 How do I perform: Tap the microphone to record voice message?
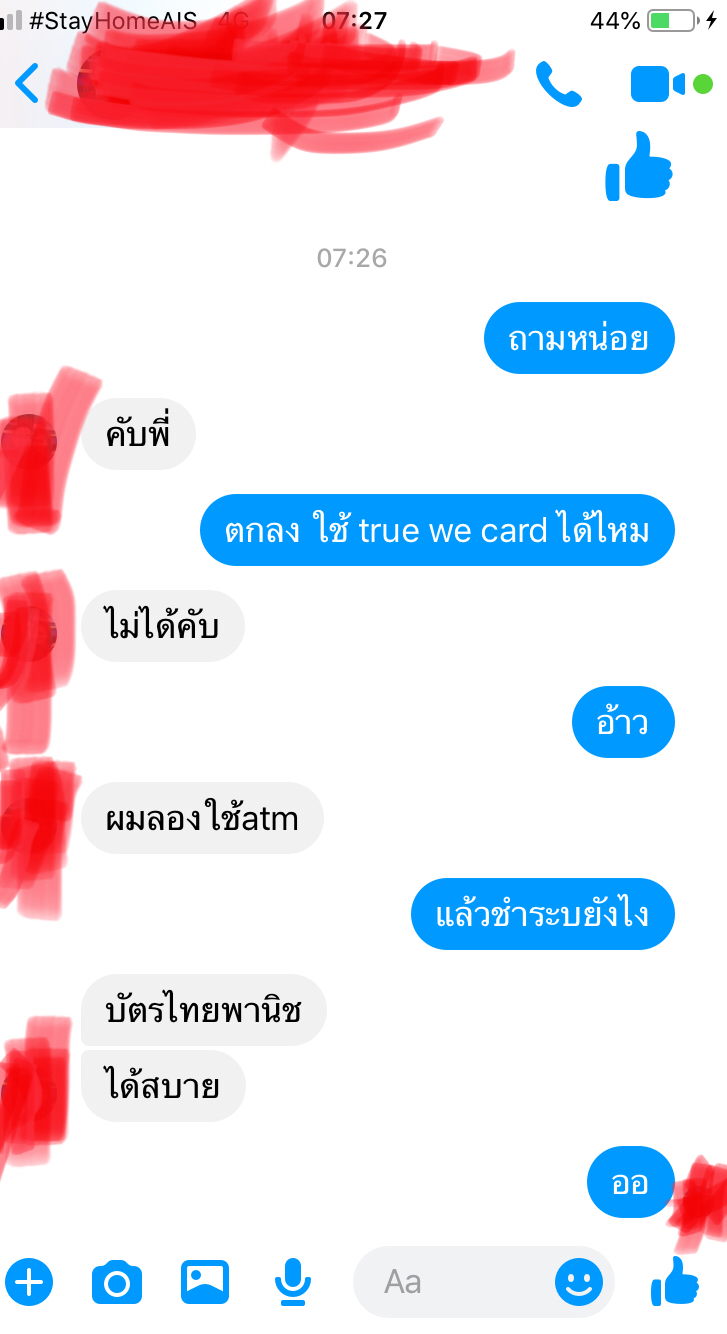point(293,1282)
